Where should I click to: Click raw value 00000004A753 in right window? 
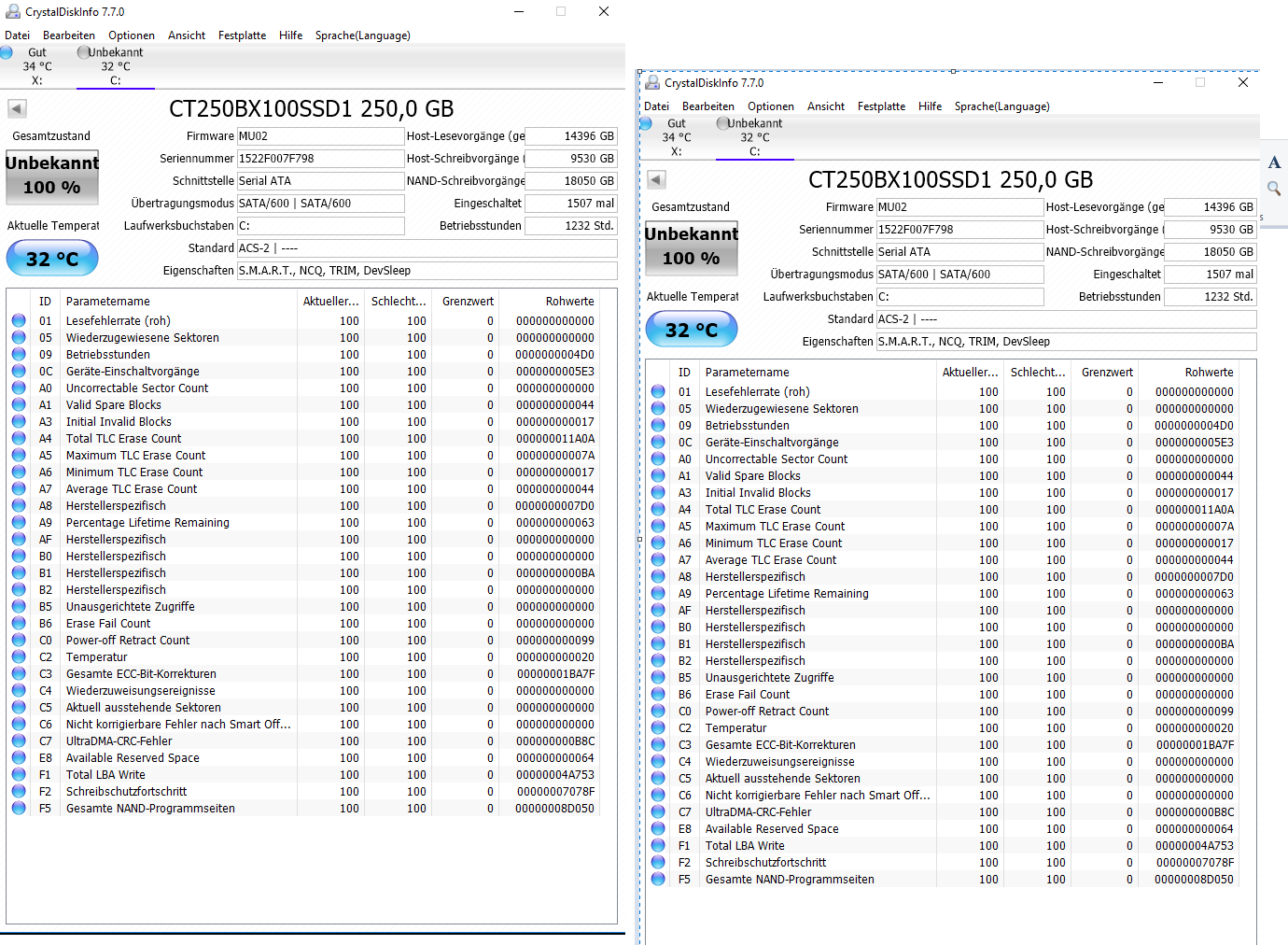(x=1194, y=845)
